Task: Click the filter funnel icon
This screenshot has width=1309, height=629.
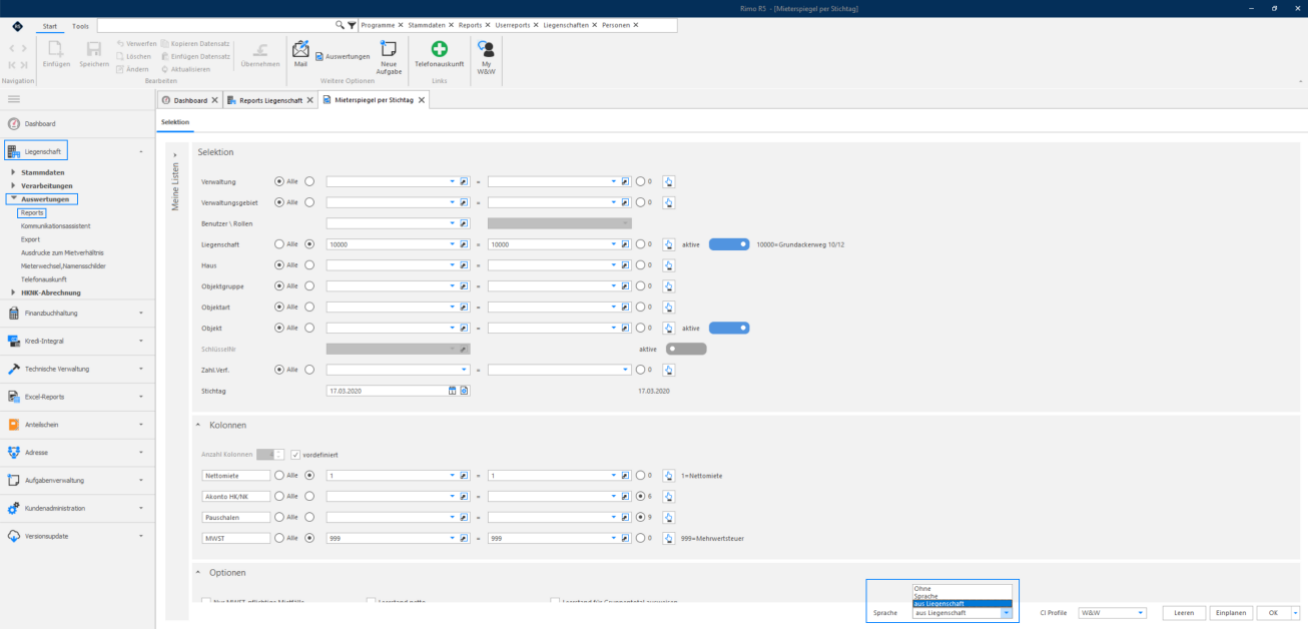Action: (351, 24)
